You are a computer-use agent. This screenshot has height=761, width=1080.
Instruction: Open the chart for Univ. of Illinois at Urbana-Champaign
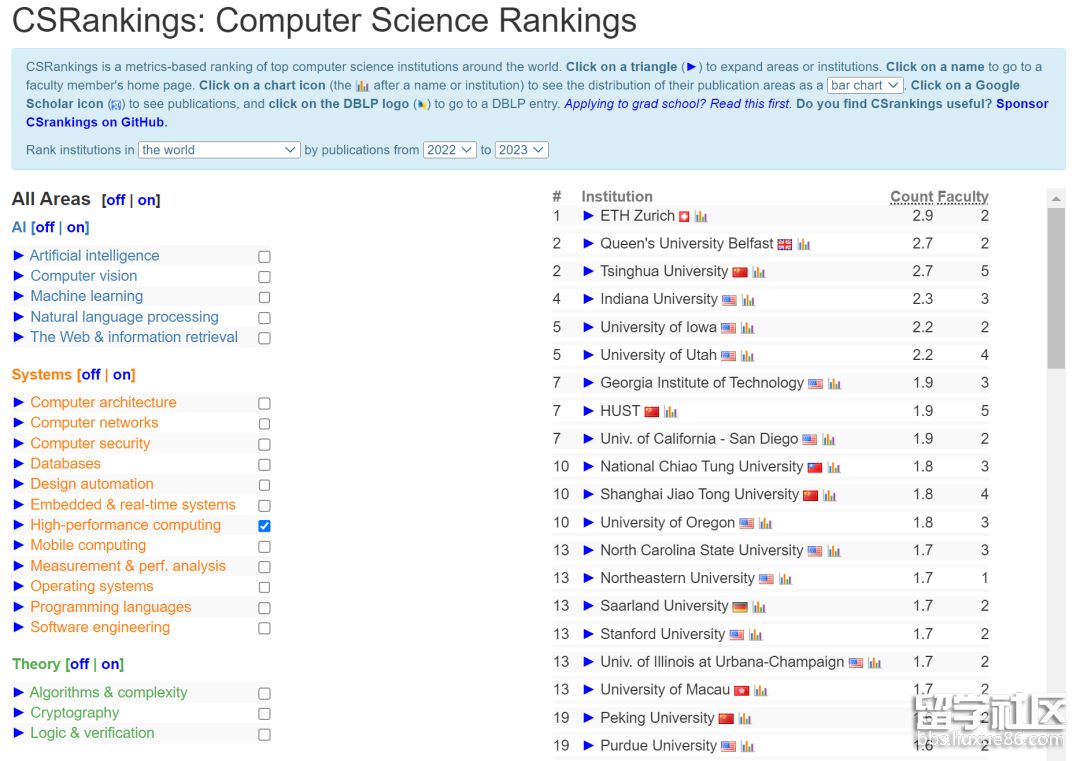tap(875, 663)
